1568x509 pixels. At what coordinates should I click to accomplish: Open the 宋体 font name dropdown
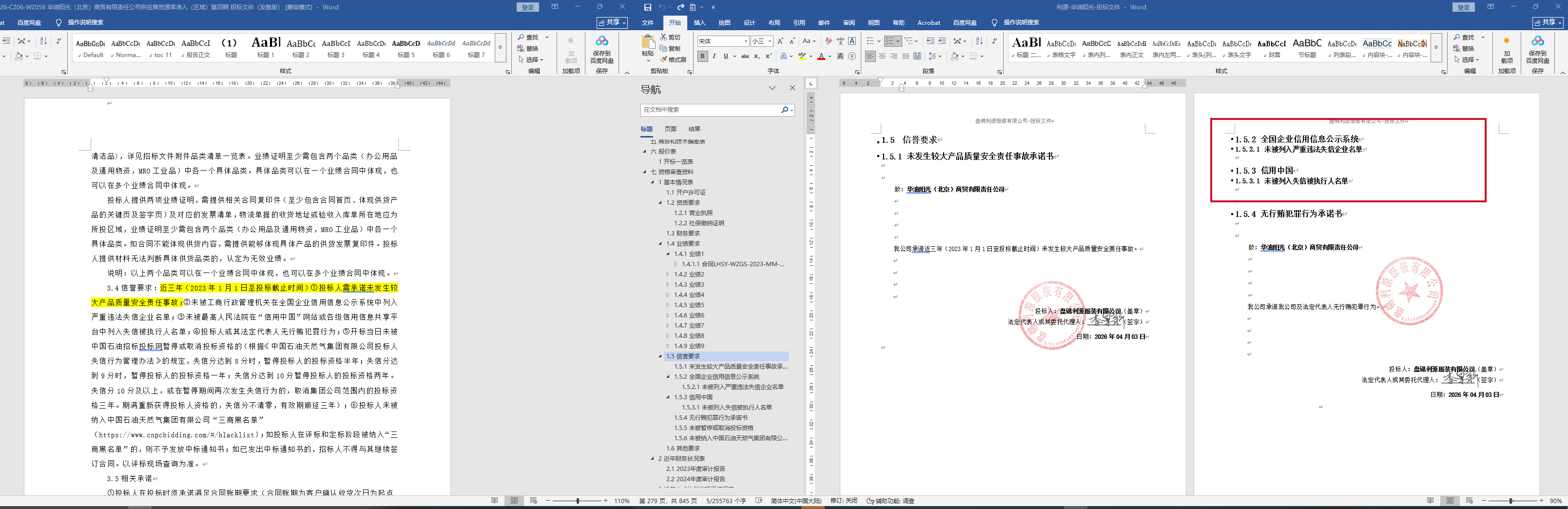pyautogui.click(x=746, y=41)
